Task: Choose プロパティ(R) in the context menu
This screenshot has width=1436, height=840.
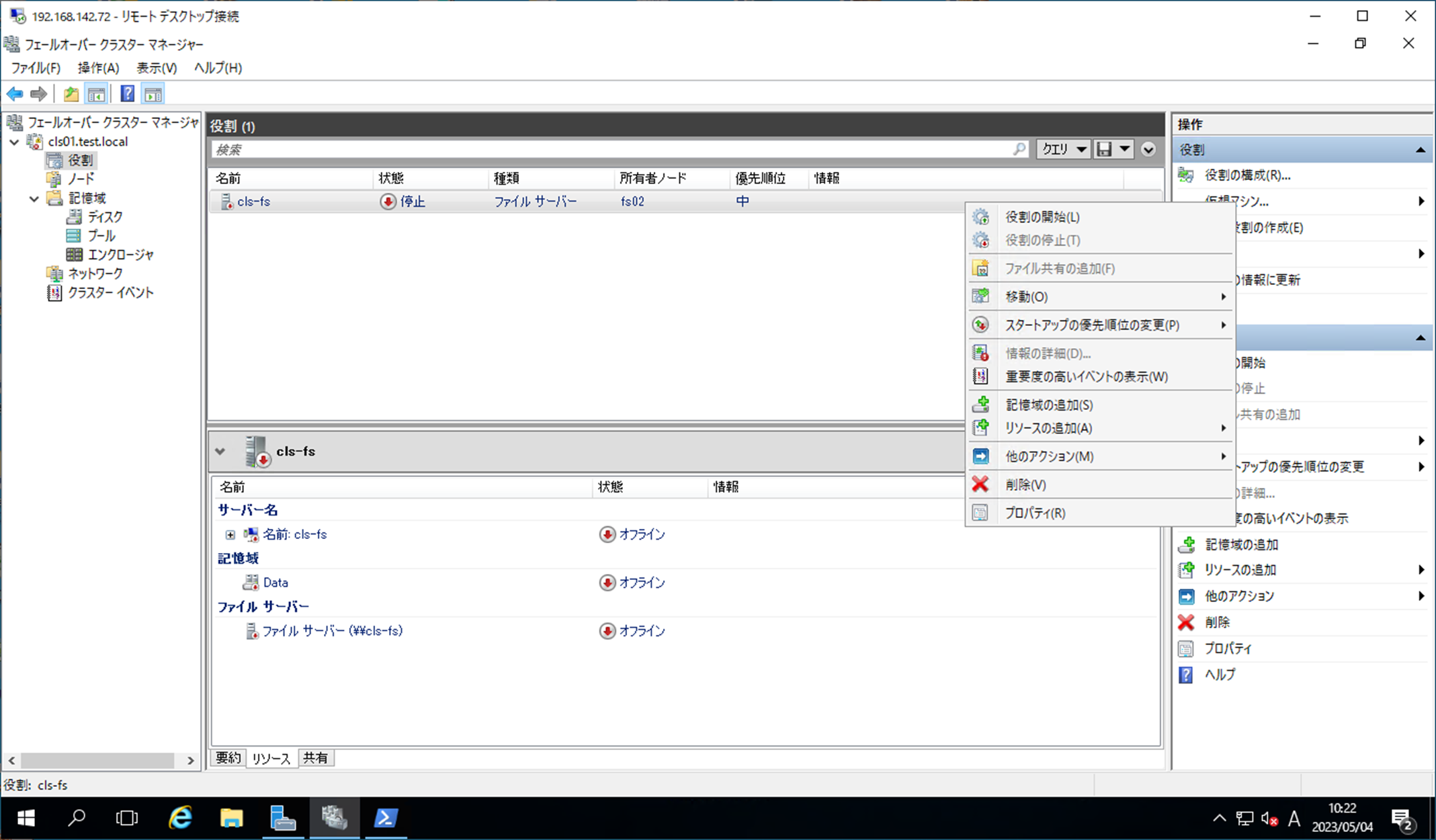Action: (1035, 513)
